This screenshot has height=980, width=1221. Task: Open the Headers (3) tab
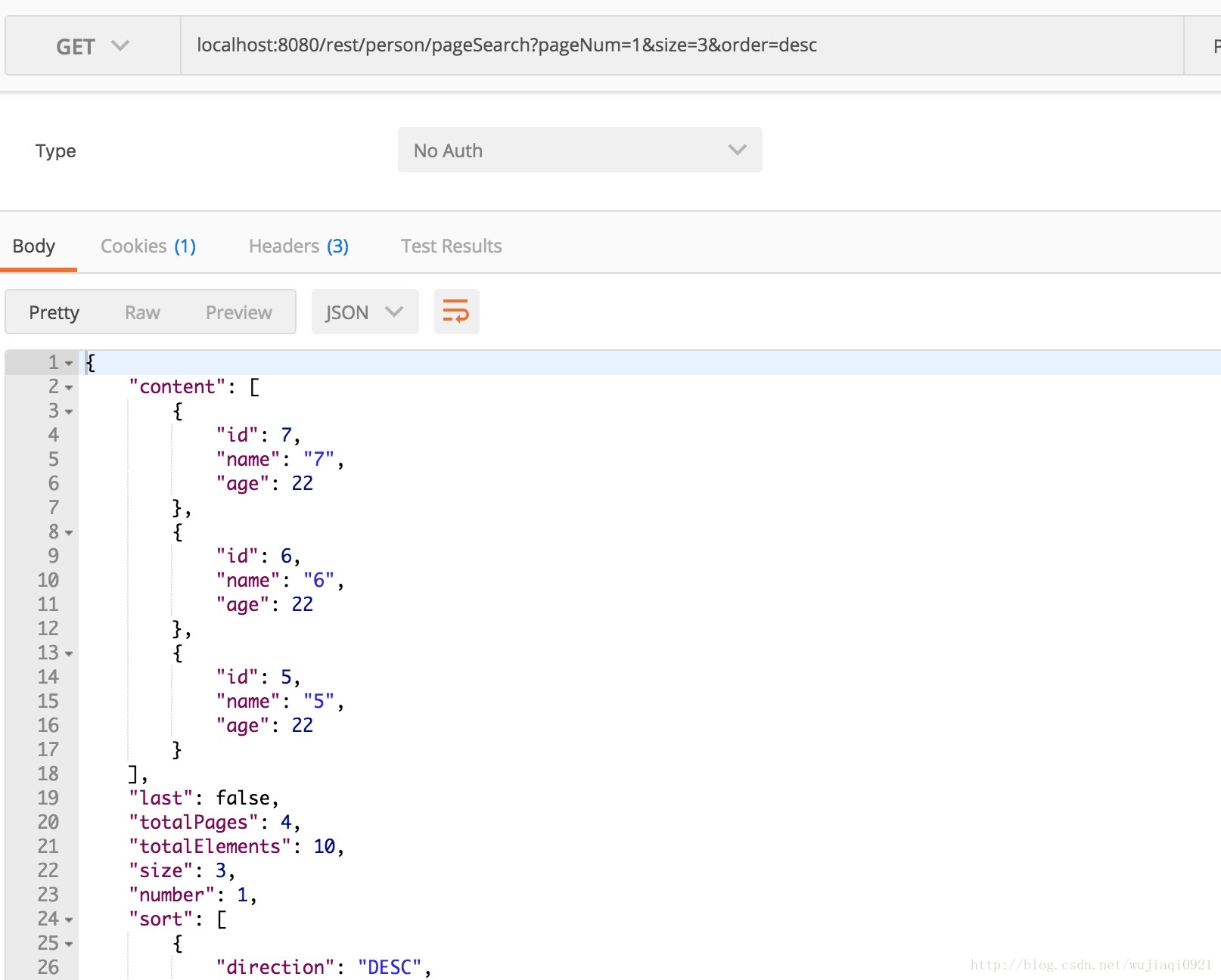tap(299, 247)
